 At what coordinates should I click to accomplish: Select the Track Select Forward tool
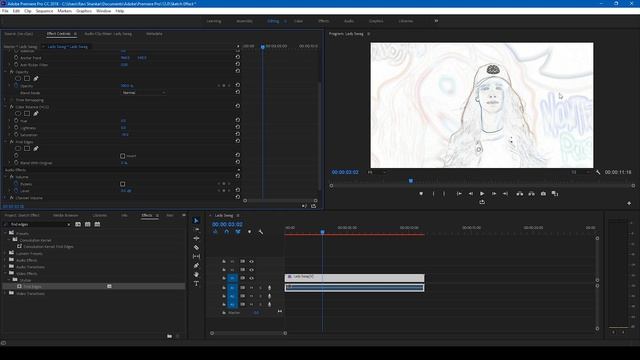(196, 229)
